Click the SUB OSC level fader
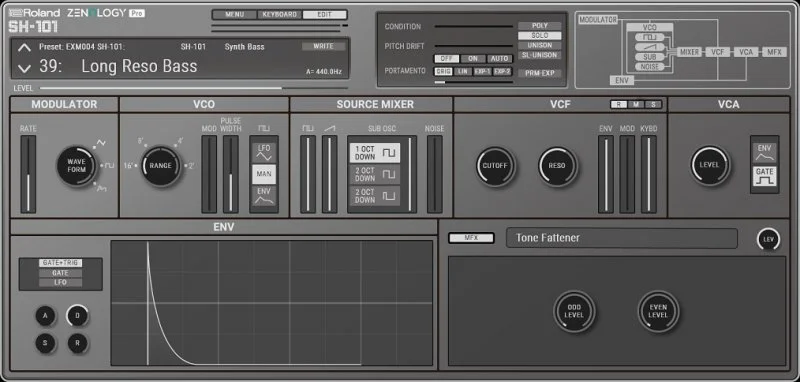Screen dimensions: 800x382 (409, 174)
